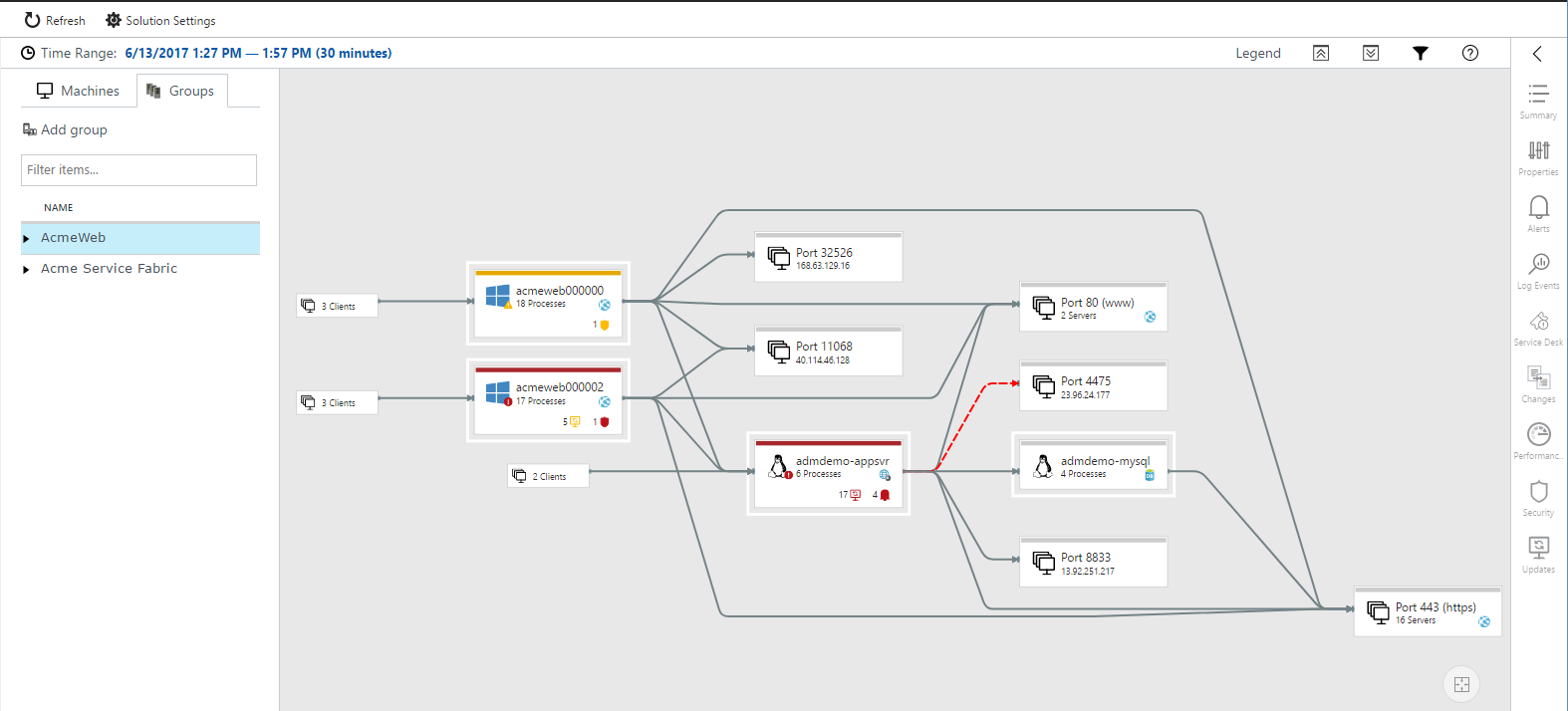
Task: Open the help question mark icon
Action: pos(1469,54)
